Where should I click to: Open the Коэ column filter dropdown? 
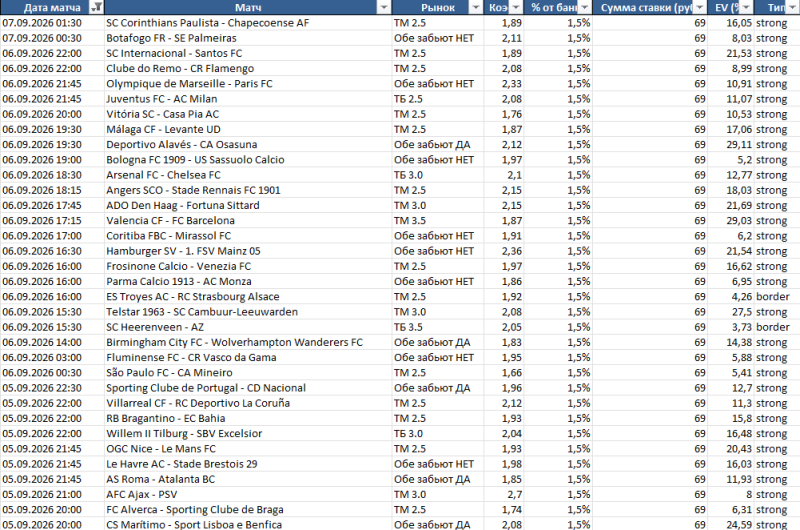[x=516, y=7]
